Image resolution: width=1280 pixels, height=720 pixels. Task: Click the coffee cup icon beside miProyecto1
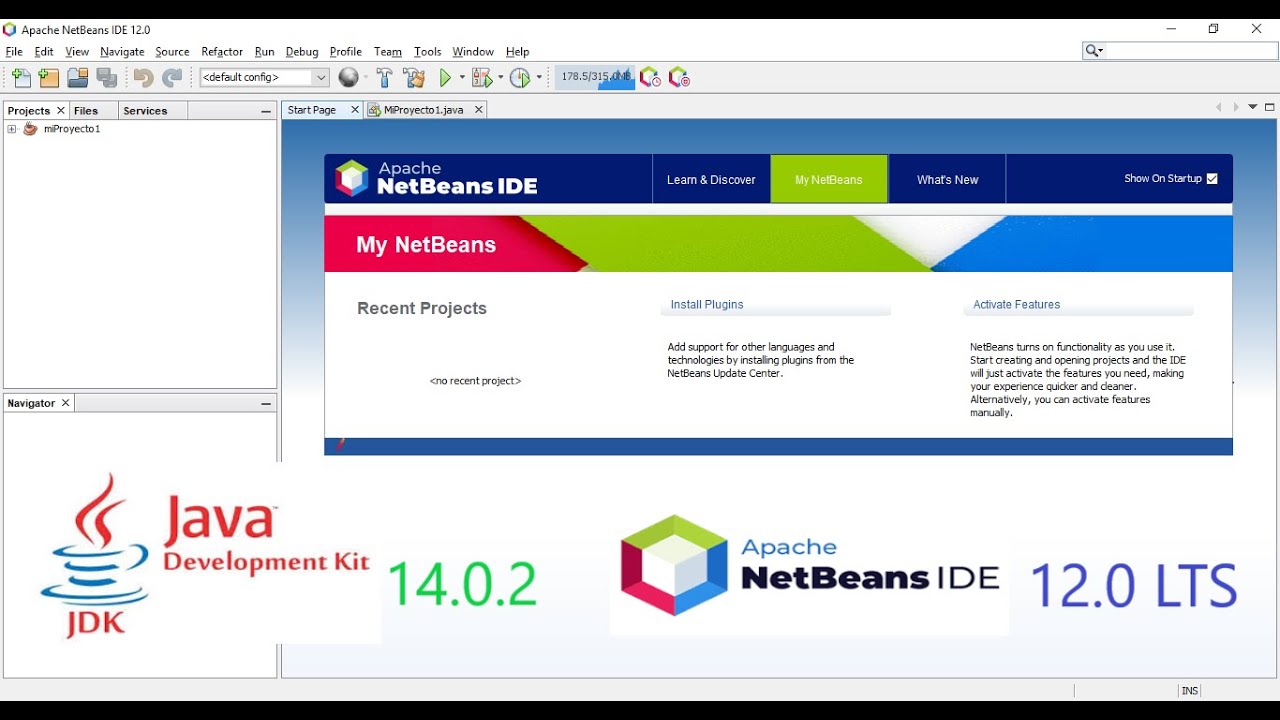30,129
